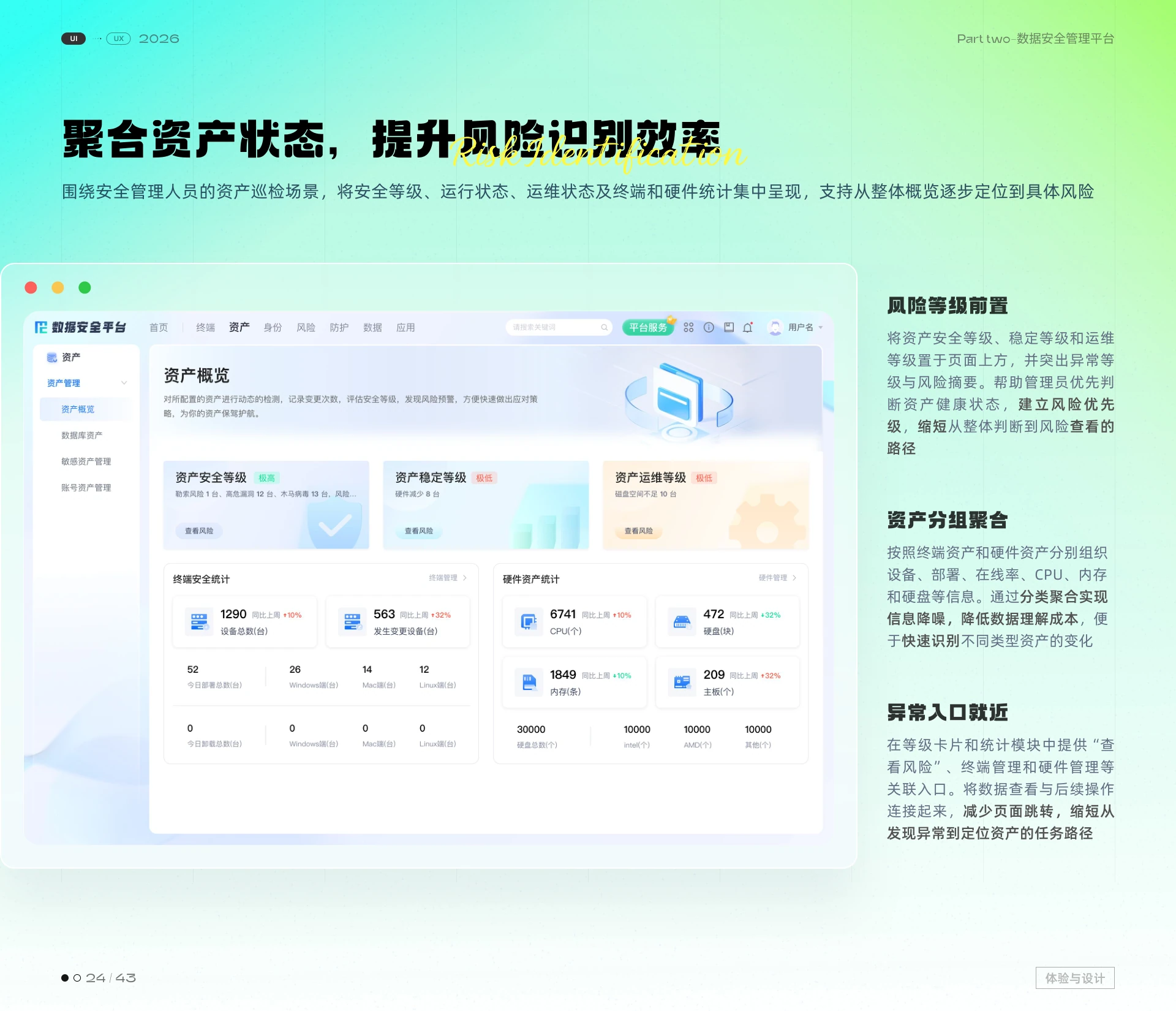Image resolution: width=1176 pixels, height=1011 pixels.
Task: Open 终端管理 via its chevron arrow
Action: click(x=465, y=578)
